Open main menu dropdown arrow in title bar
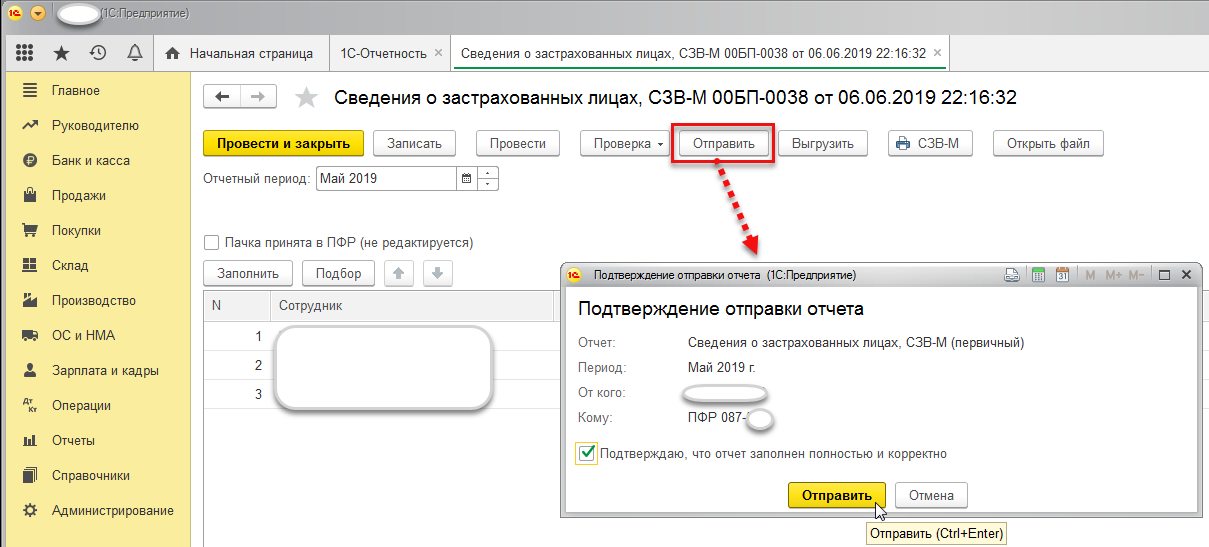 38,14
